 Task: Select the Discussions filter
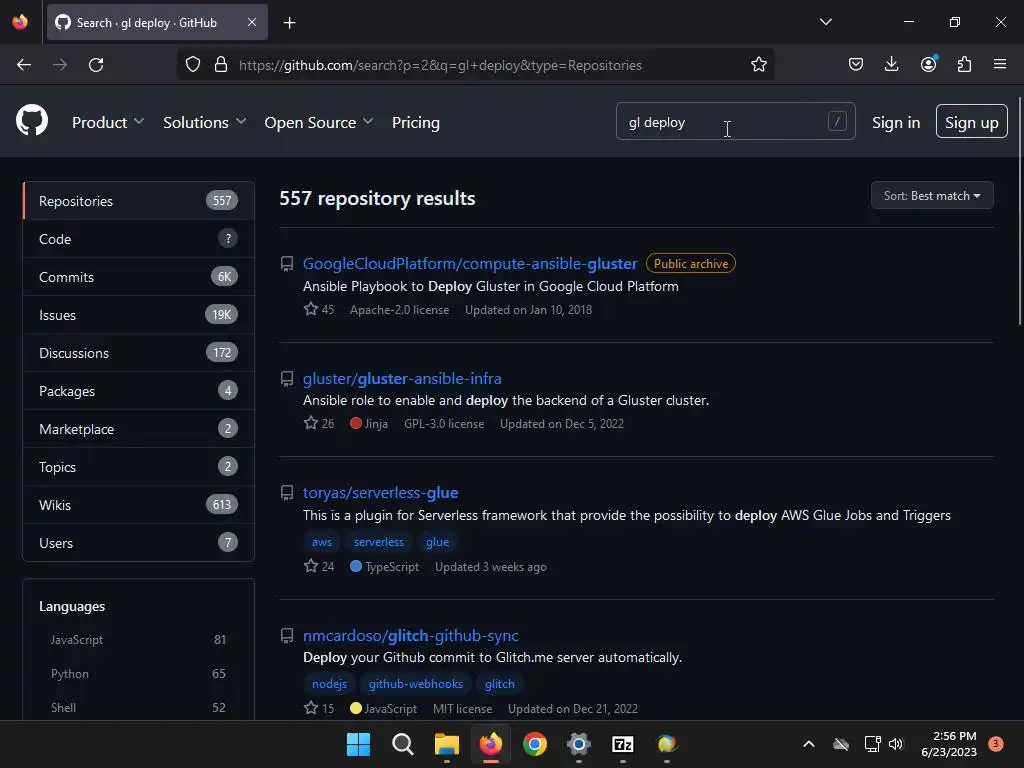pos(138,353)
